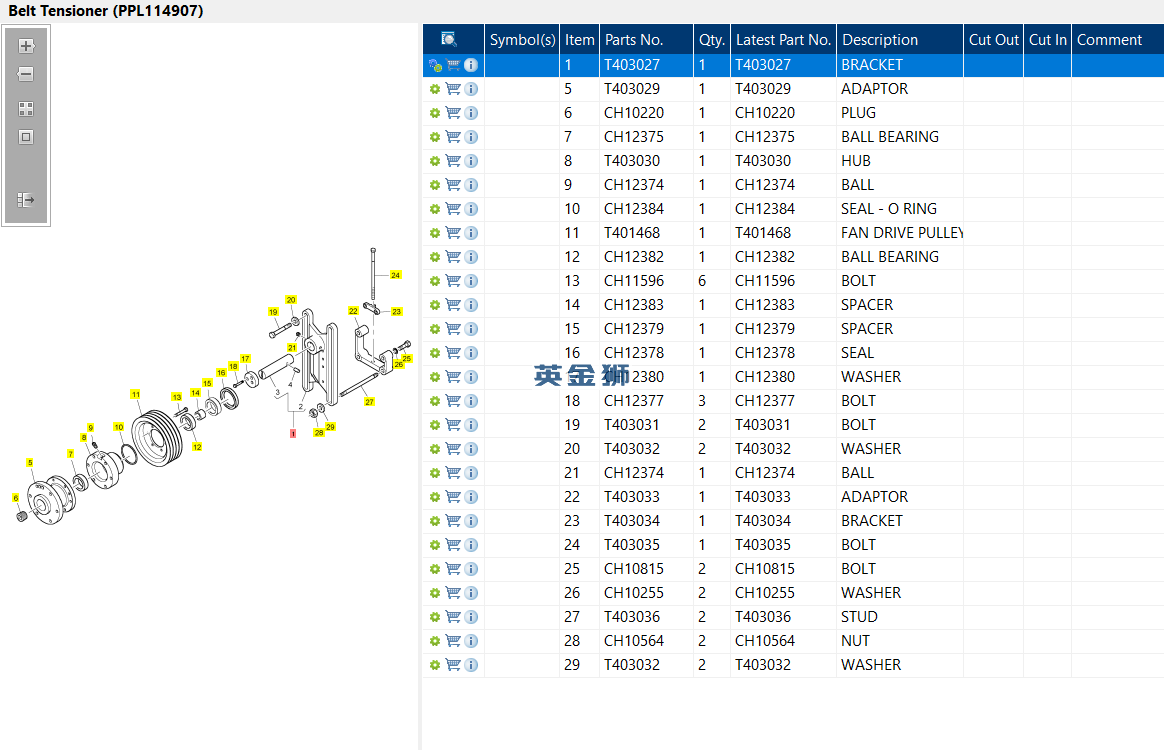Viewport: 1164px width, 750px height.
Task: Show info for item 23 T403034 BRACKET
Action: pos(471,521)
